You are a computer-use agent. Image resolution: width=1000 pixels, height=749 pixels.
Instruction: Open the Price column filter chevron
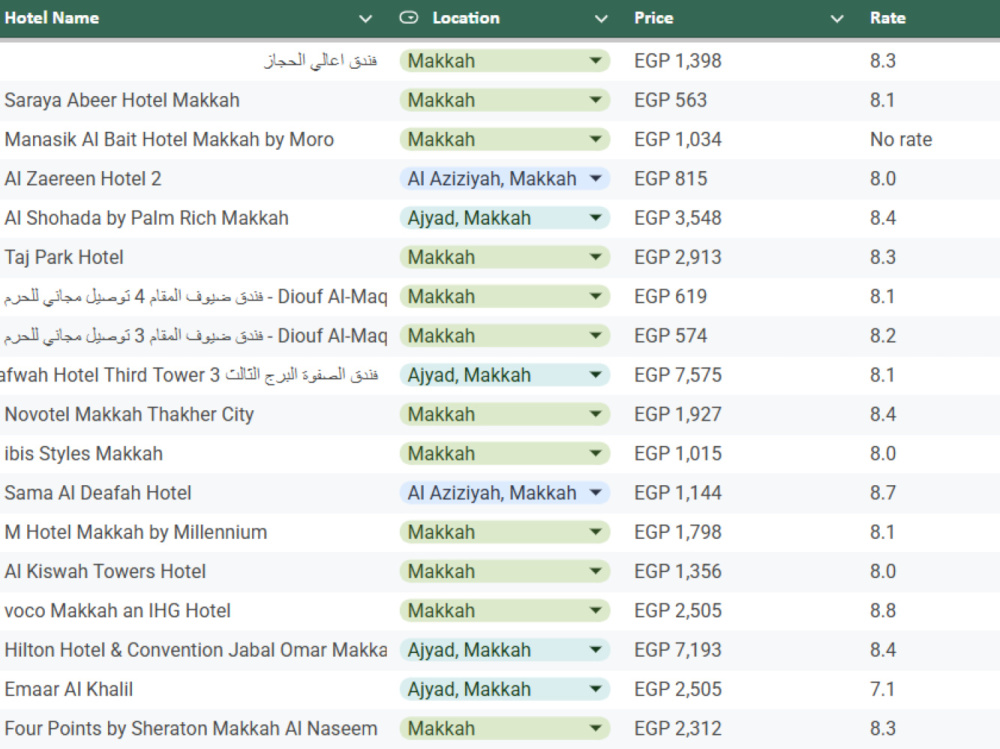[837, 19]
